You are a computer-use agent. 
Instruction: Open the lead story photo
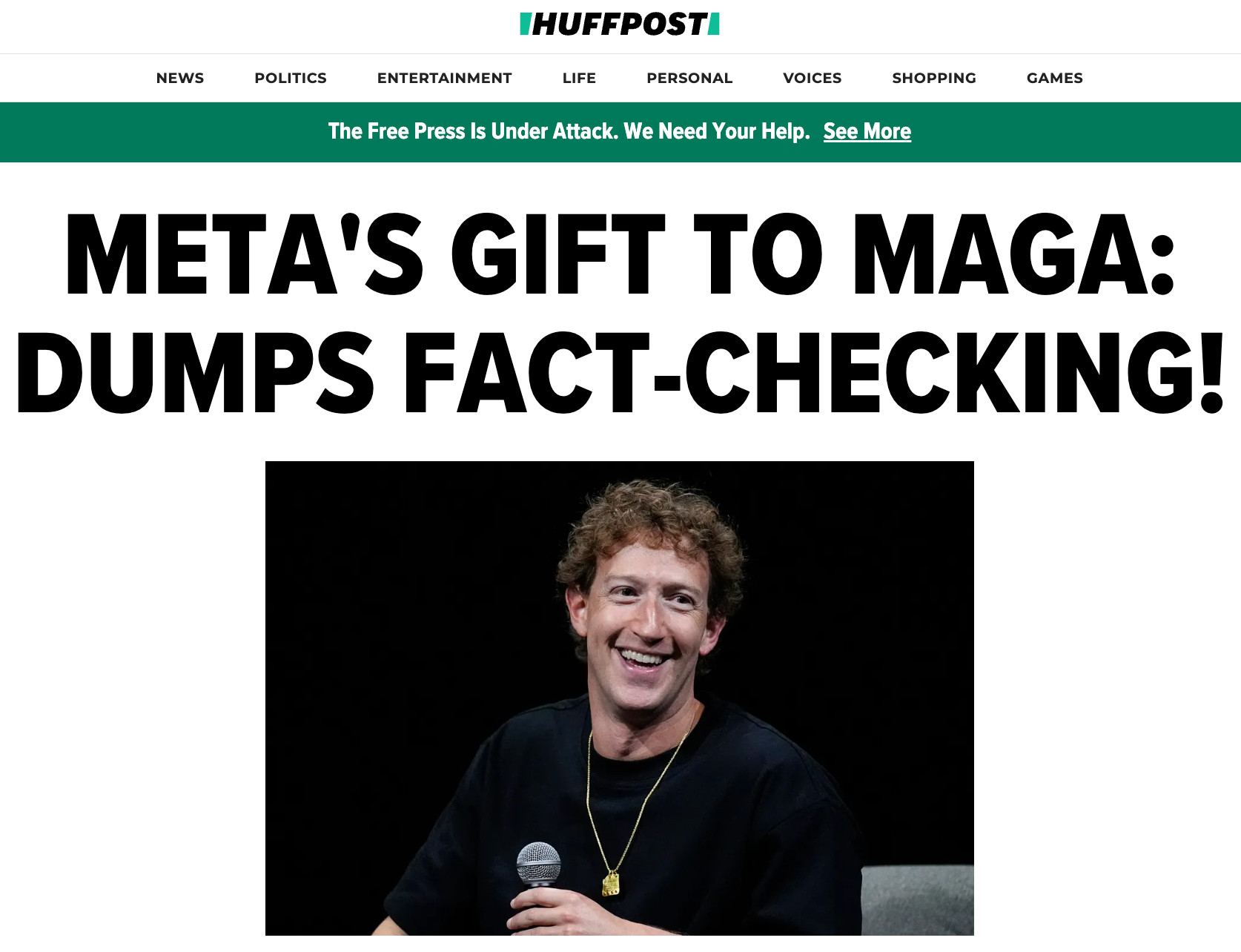pyautogui.click(x=620, y=698)
